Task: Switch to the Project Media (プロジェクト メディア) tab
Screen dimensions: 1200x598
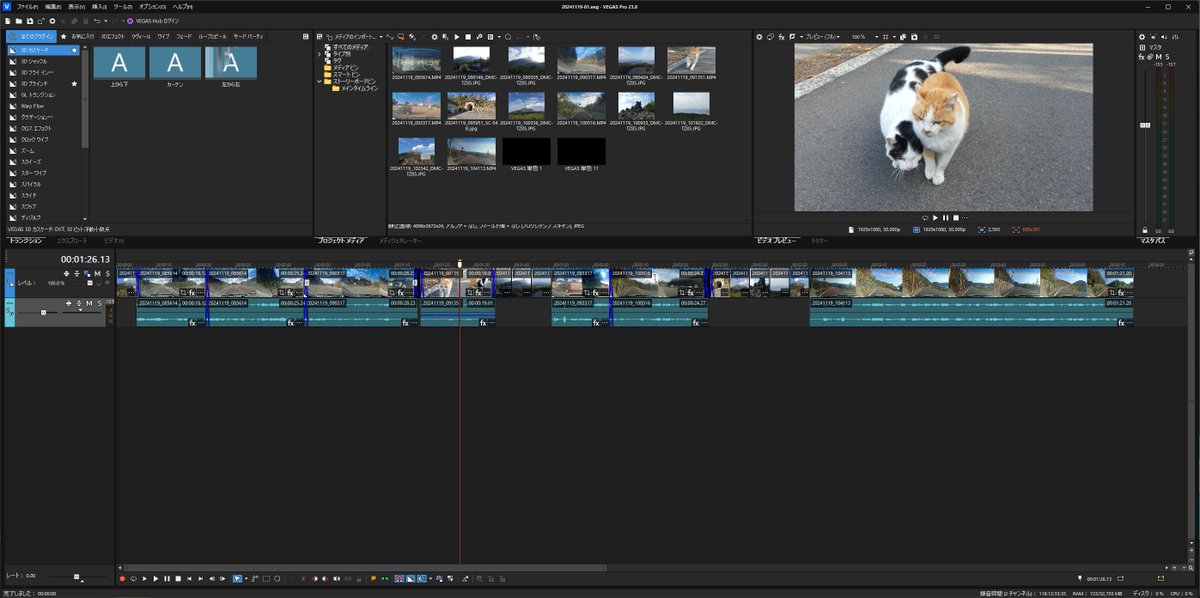Action: (x=341, y=241)
